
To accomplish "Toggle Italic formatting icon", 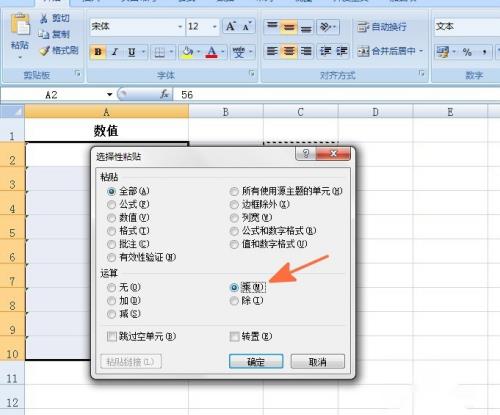I will click(x=115, y=52).
